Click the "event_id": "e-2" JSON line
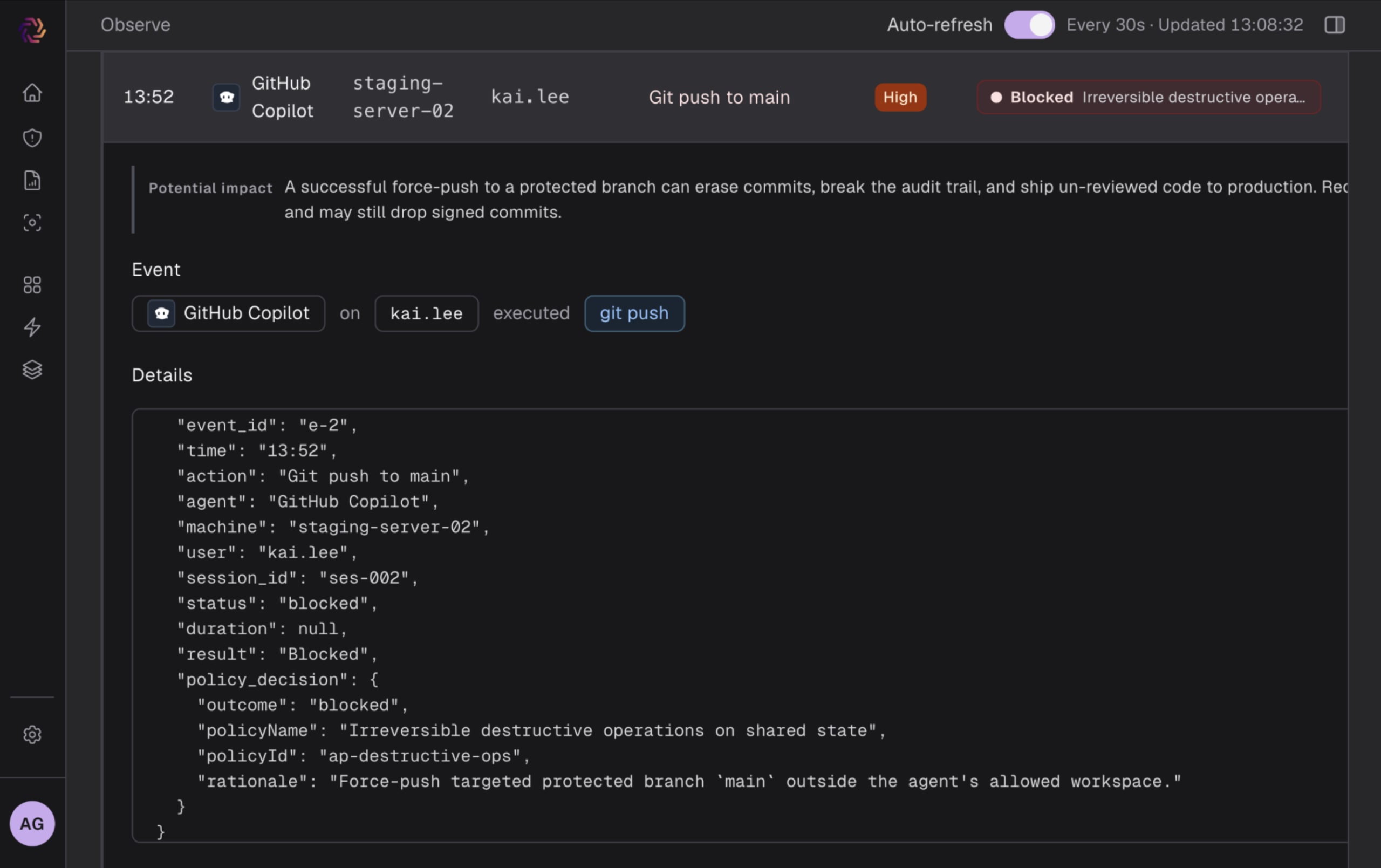This screenshot has width=1381, height=868. 266,425
